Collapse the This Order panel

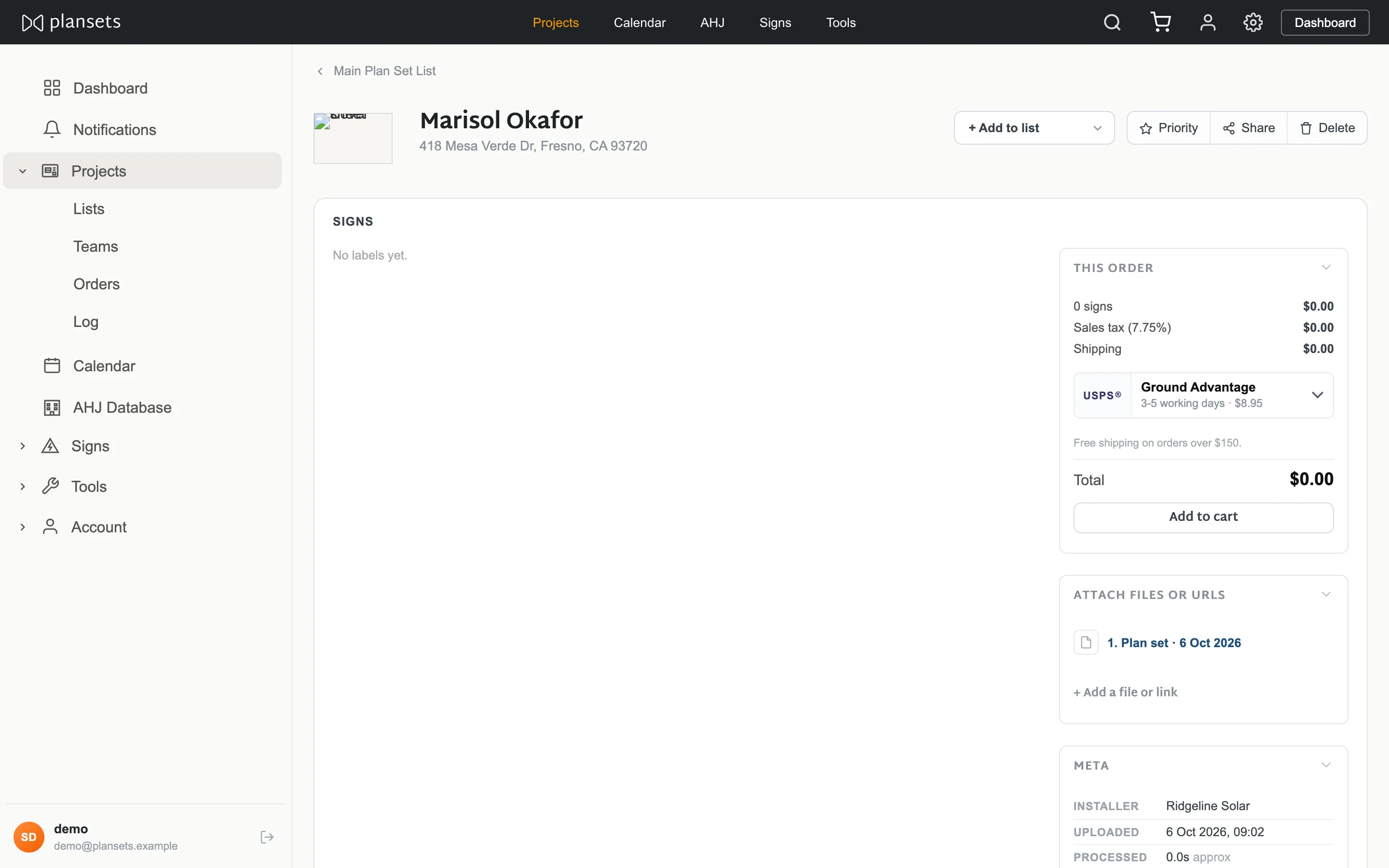tap(1326, 268)
